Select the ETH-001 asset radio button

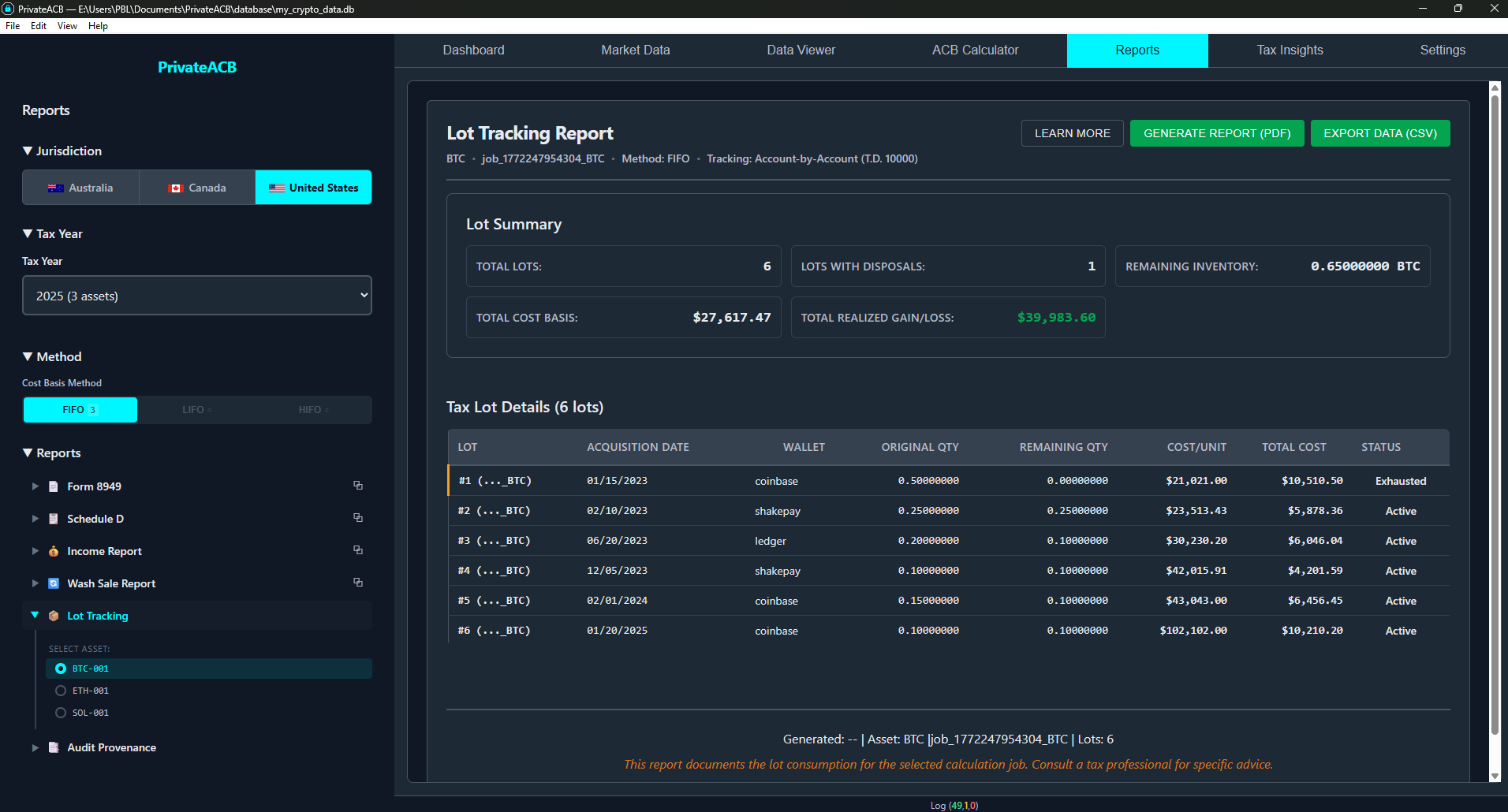(61, 690)
